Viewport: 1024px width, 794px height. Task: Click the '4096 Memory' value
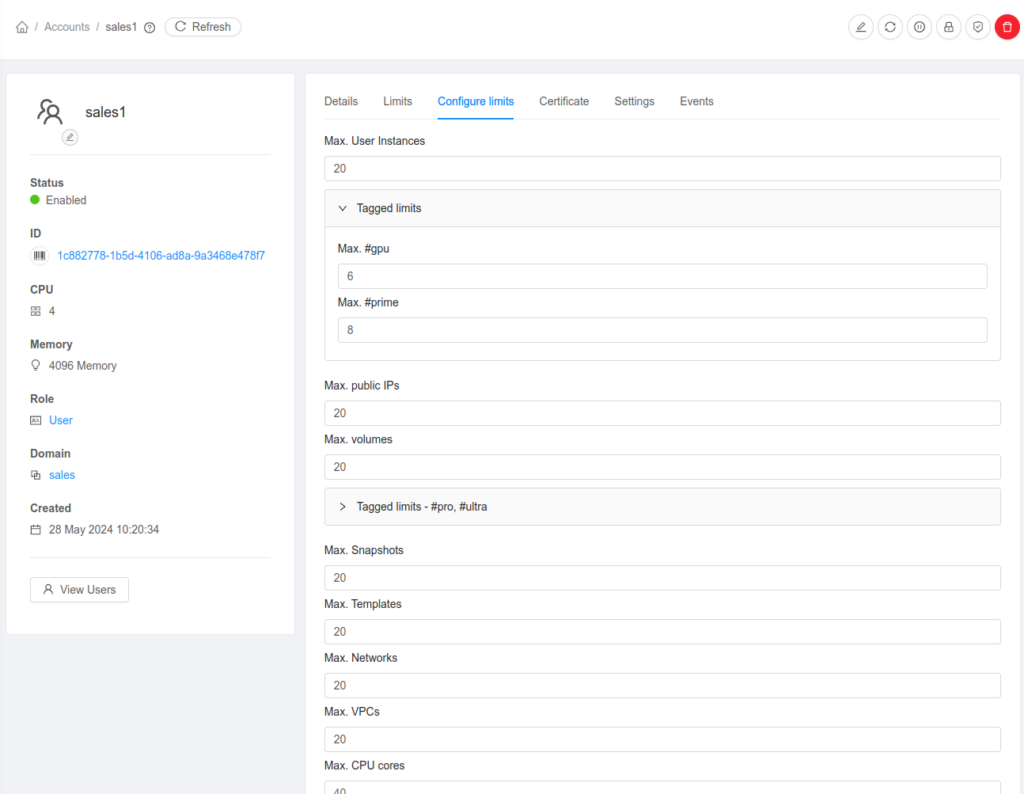click(82, 366)
